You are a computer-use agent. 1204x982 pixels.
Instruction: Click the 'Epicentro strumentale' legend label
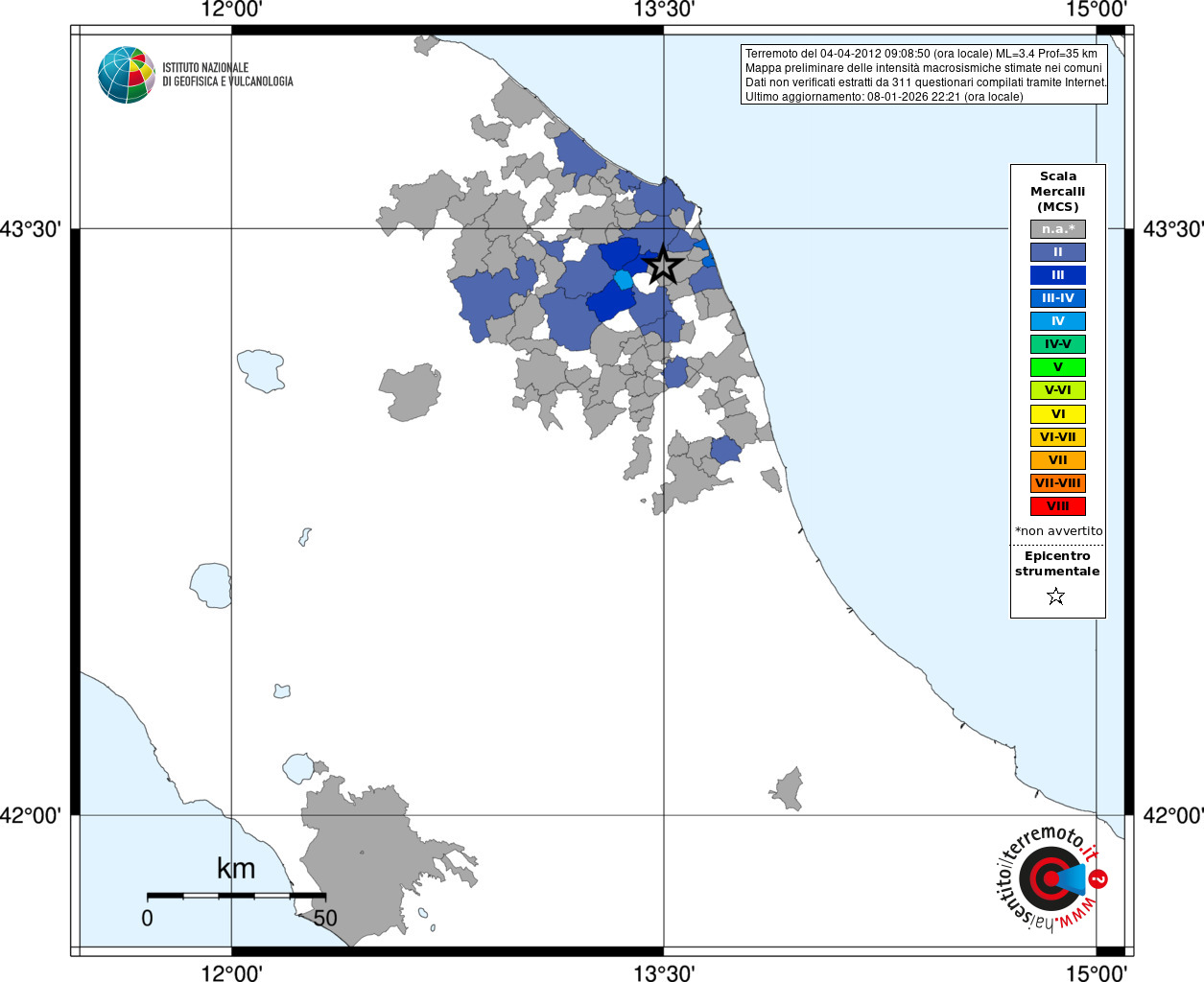[x=1057, y=563]
